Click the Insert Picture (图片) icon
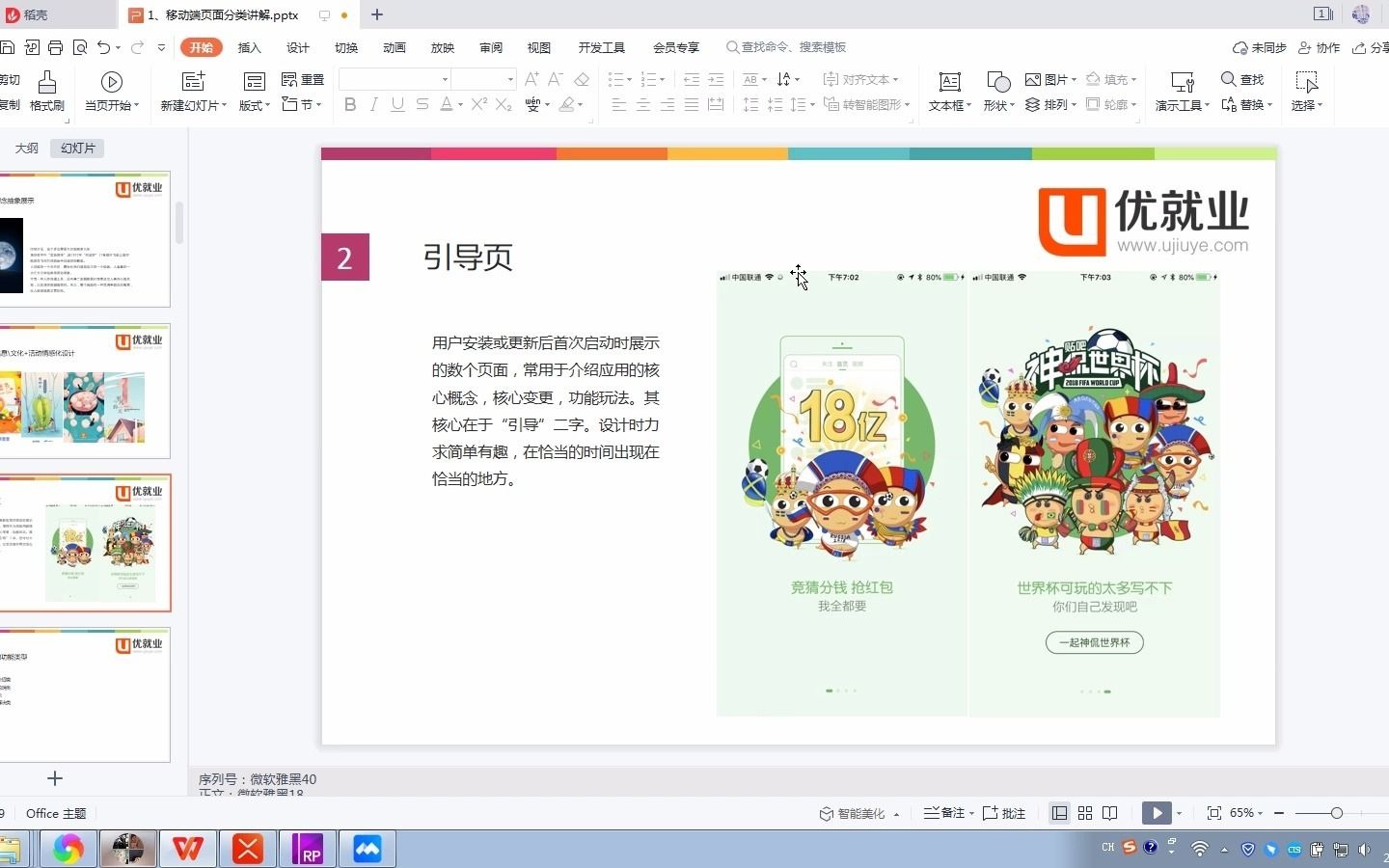 tap(1033, 79)
